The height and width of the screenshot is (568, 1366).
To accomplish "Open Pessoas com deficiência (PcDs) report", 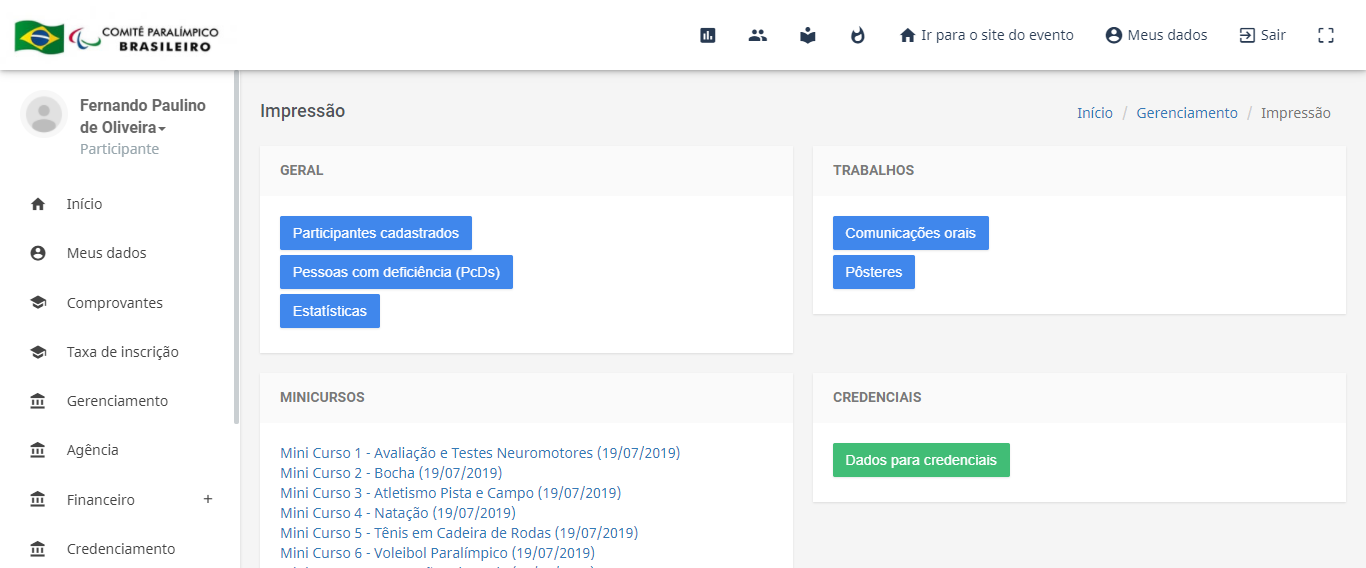I will click(396, 272).
